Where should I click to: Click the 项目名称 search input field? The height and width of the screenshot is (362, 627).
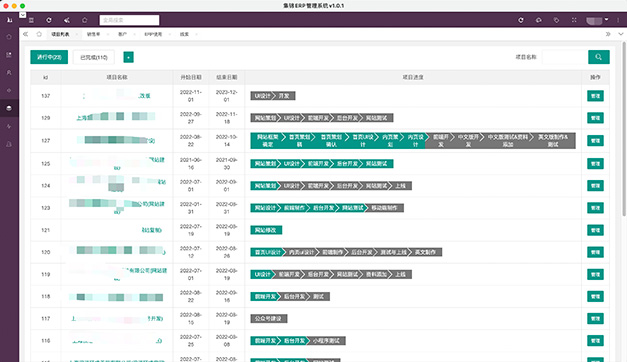pyautogui.click(x=564, y=57)
